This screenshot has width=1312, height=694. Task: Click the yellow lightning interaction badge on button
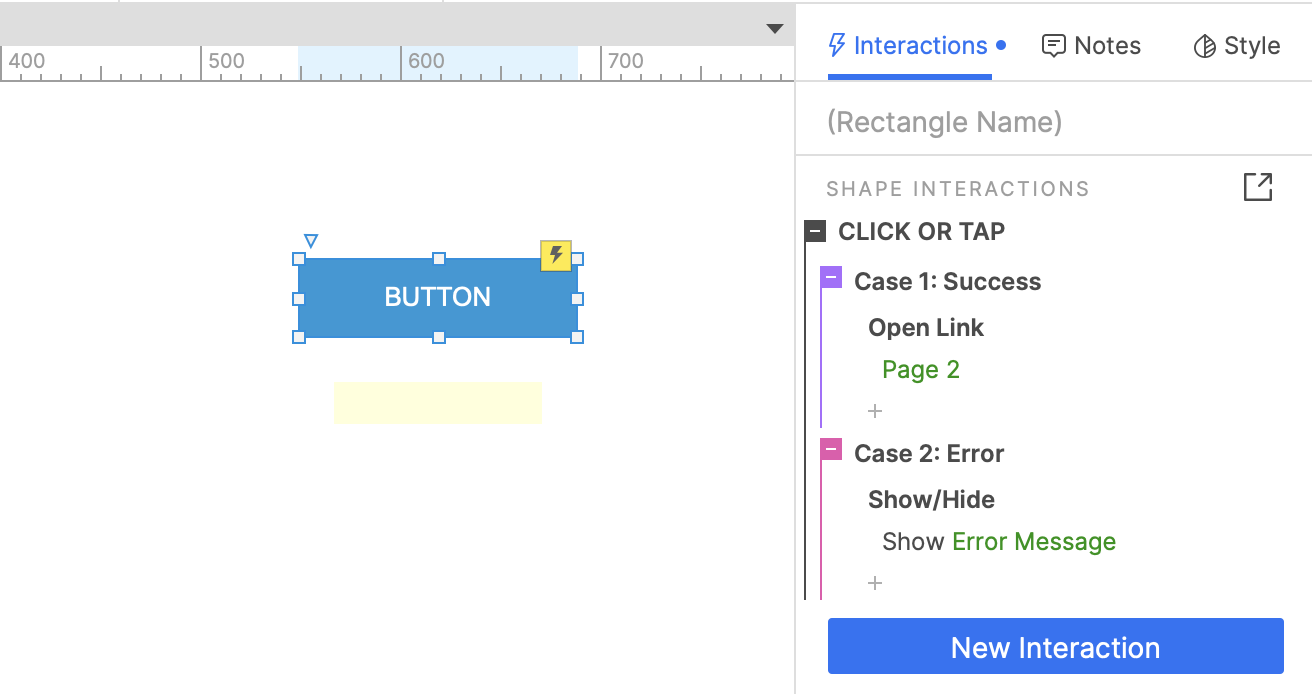click(556, 255)
